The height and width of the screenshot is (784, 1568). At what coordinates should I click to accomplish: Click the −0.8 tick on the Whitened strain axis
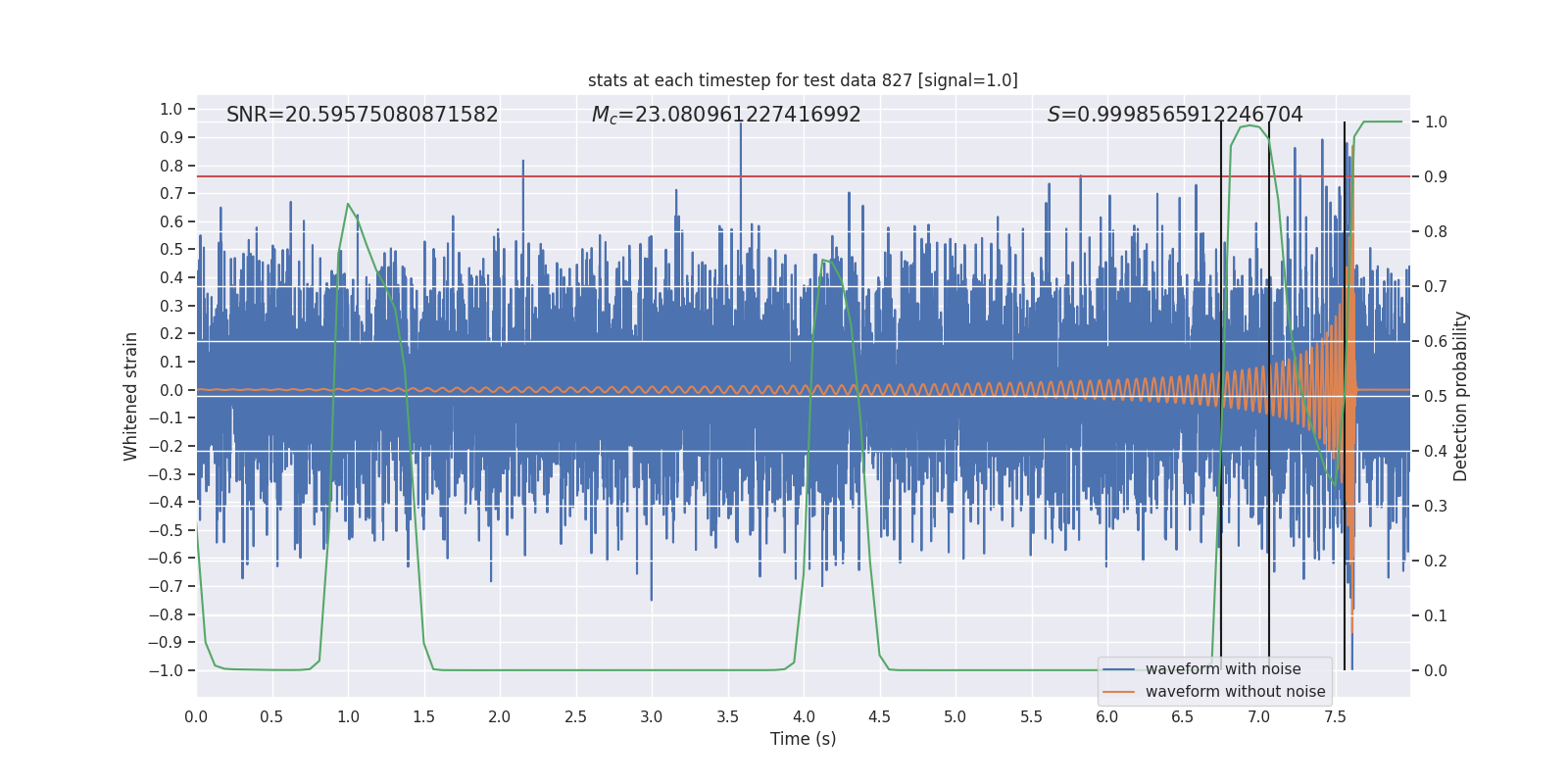click(166, 614)
